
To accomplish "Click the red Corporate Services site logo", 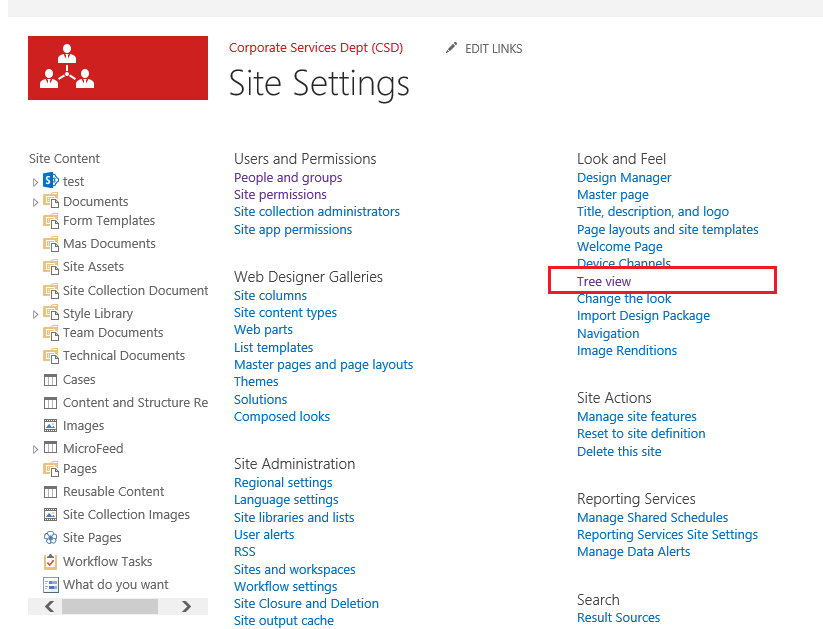I will pyautogui.click(x=118, y=68).
